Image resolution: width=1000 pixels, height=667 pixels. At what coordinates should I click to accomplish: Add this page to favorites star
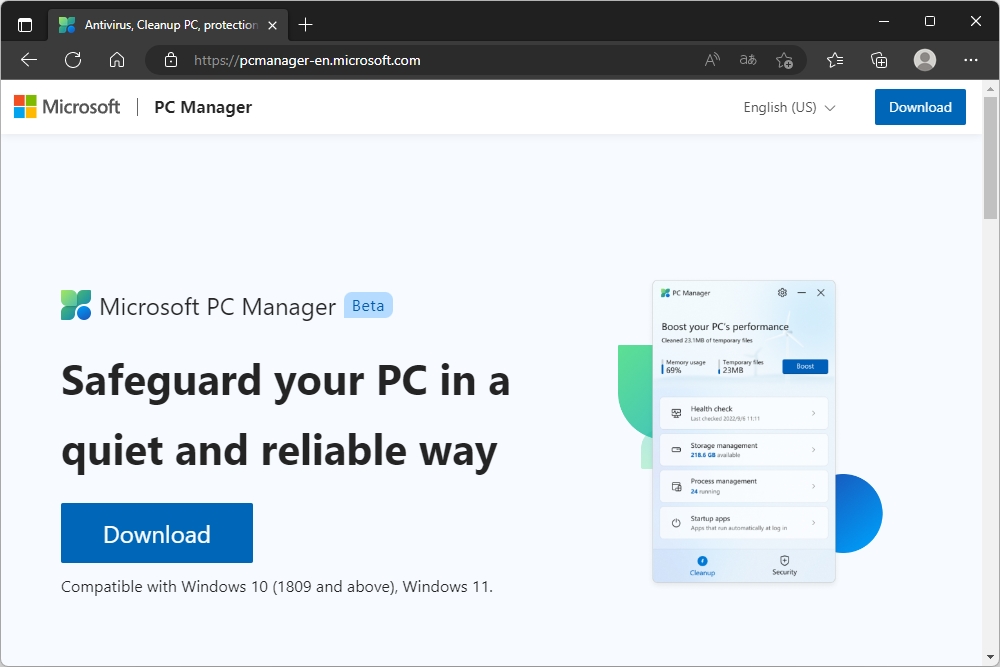coord(784,60)
